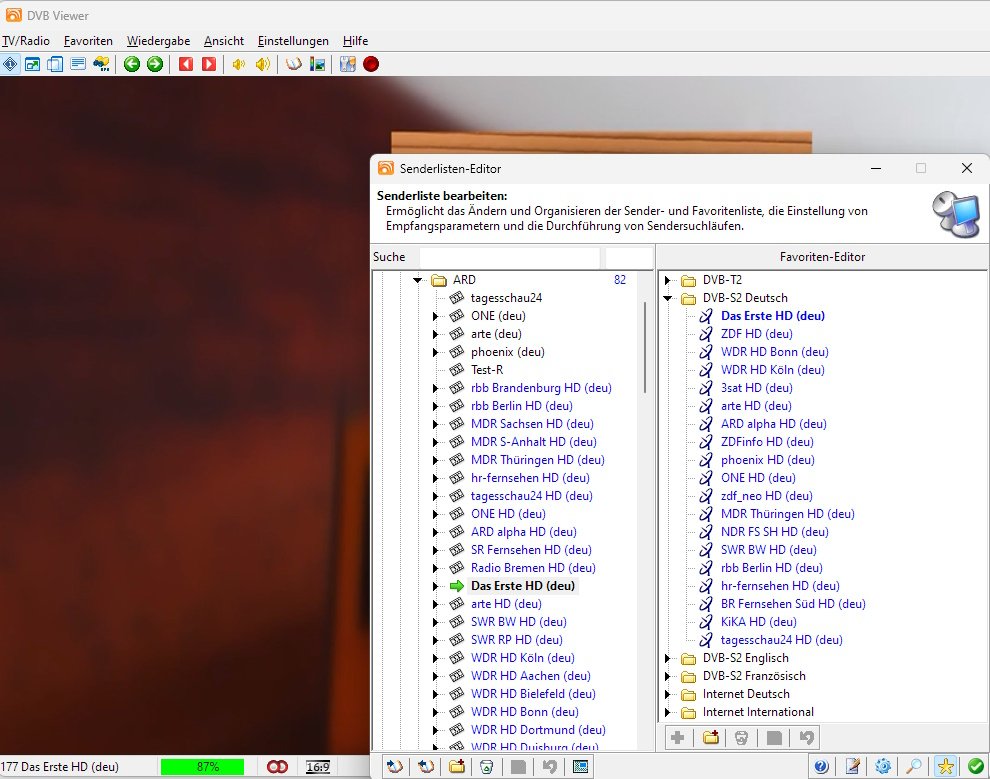Click the green next channel arrow

[155, 64]
